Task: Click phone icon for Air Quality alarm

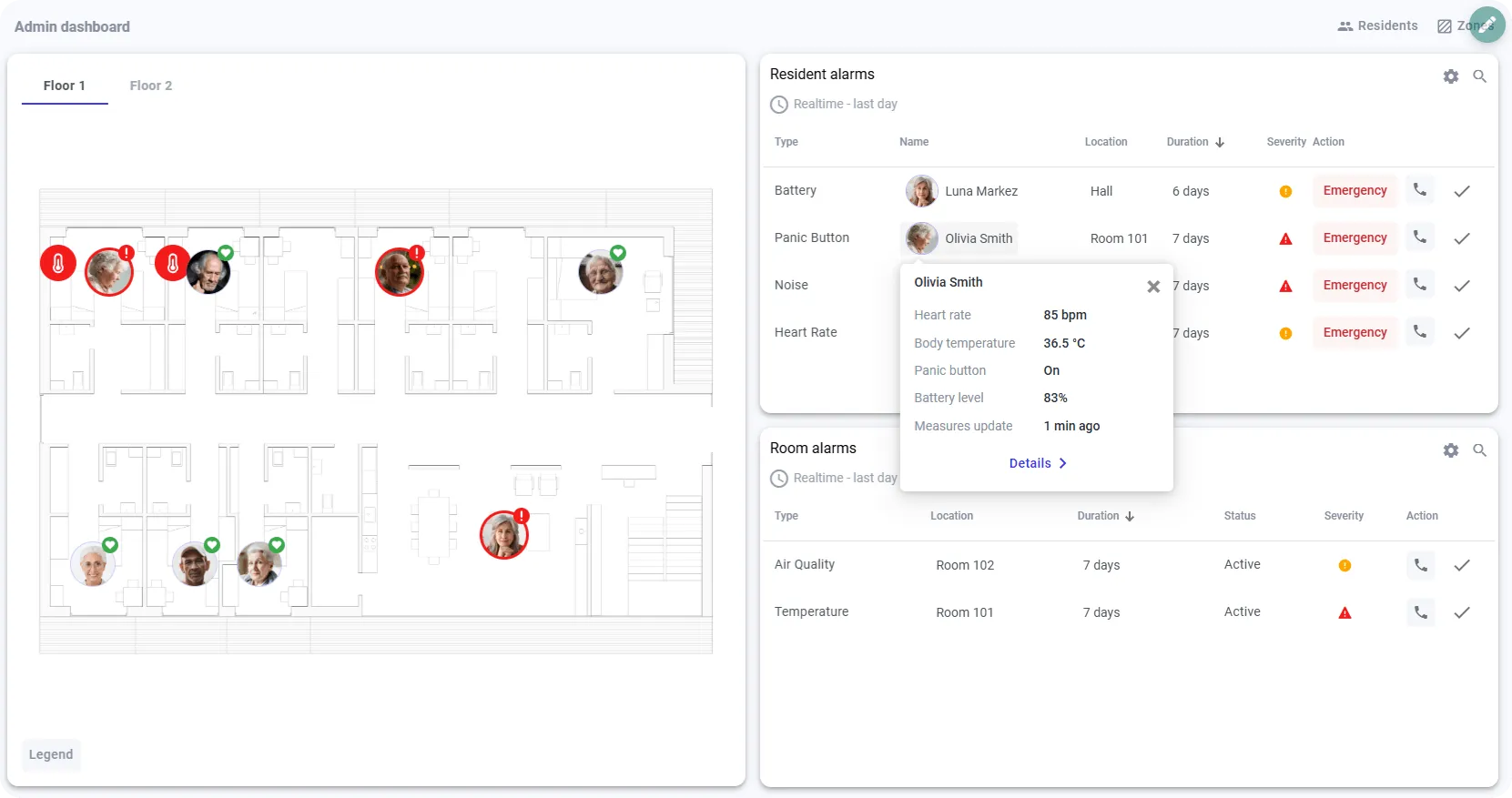Action: 1420,565
